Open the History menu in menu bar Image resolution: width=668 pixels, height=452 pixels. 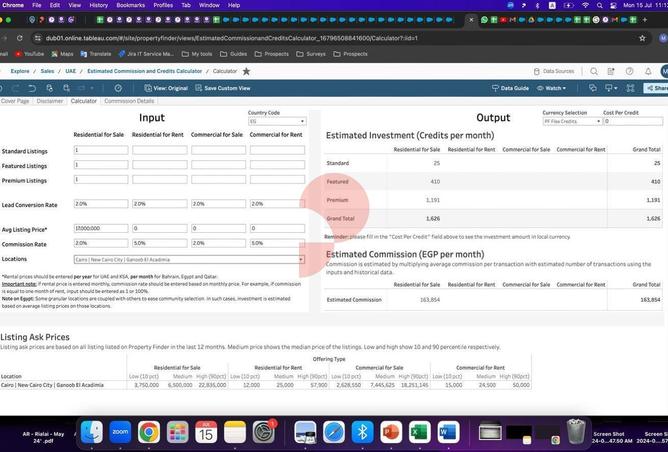pyautogui.click(x=98, y=5)
